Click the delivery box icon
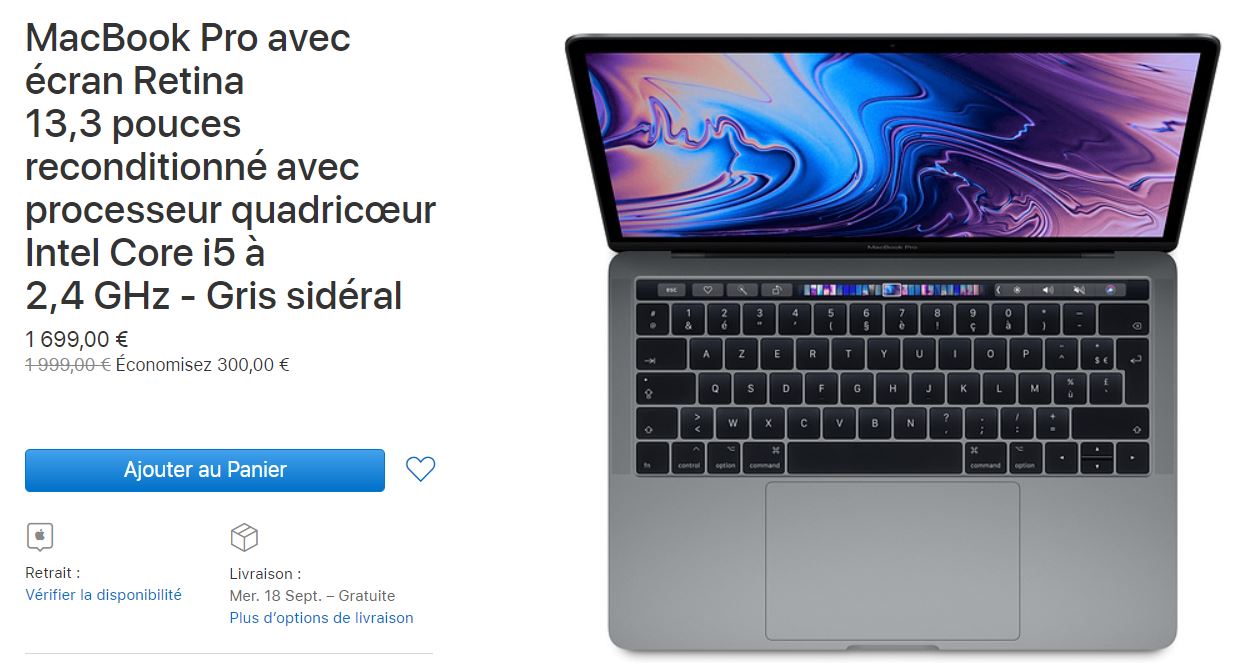This screenshot has height=663, width=1234. click(x=244, y=537)
